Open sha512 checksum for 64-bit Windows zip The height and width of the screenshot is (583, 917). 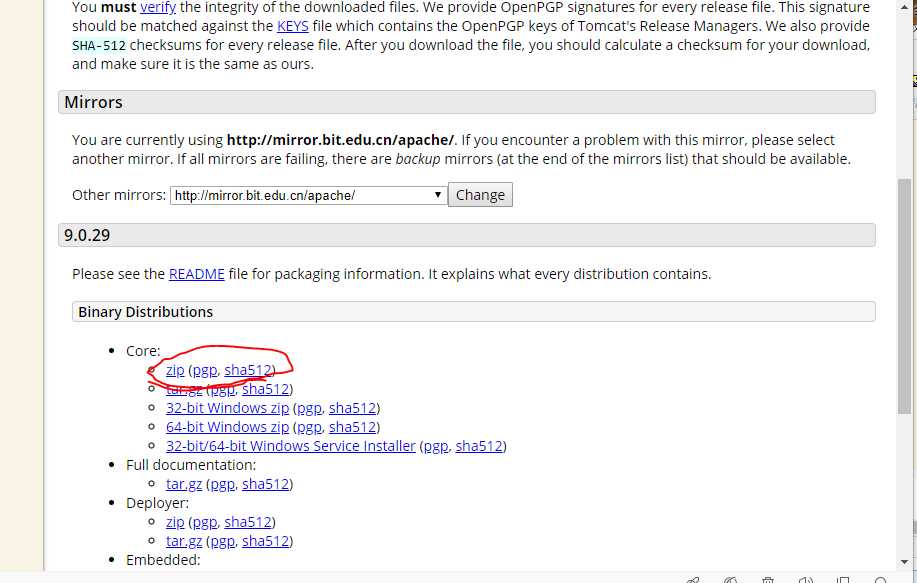coord(352,427)
